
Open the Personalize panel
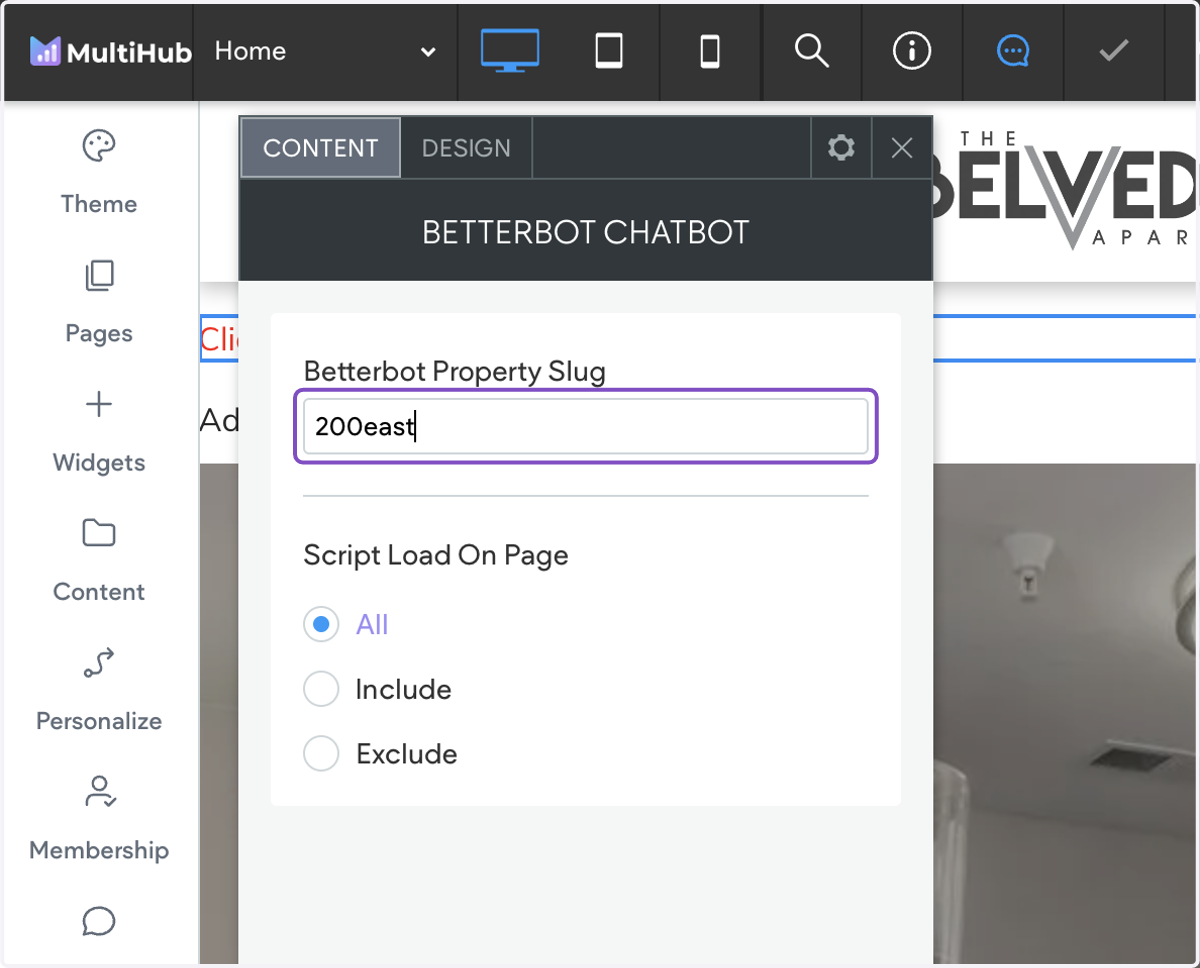coord(99,690)
